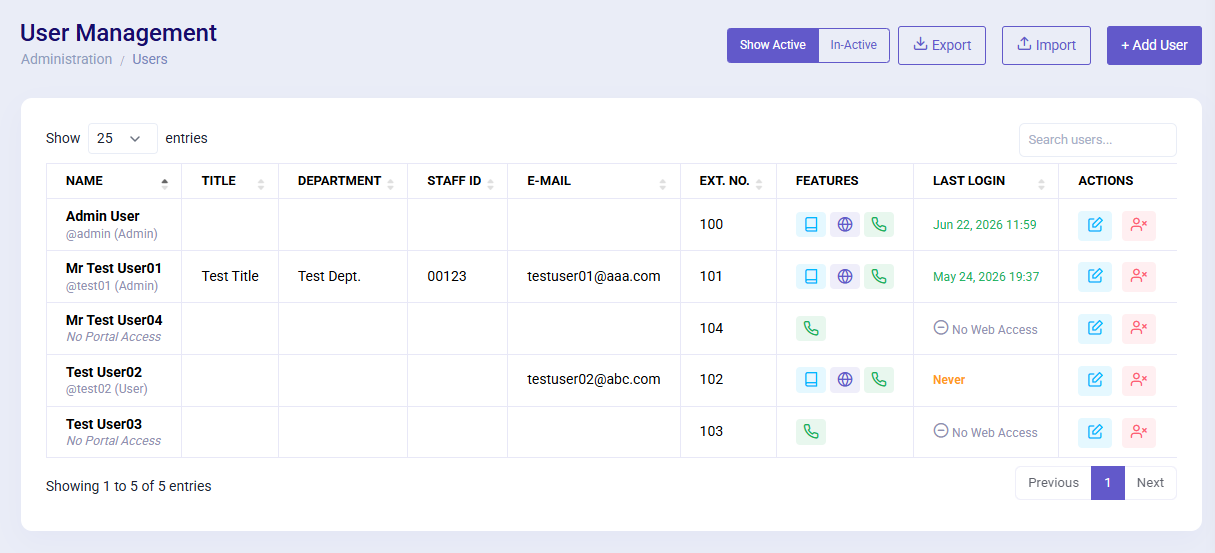Click the deactivate user icon for Admin User
This screenshot has height=553, width=1215.
tap(1139, 225)
